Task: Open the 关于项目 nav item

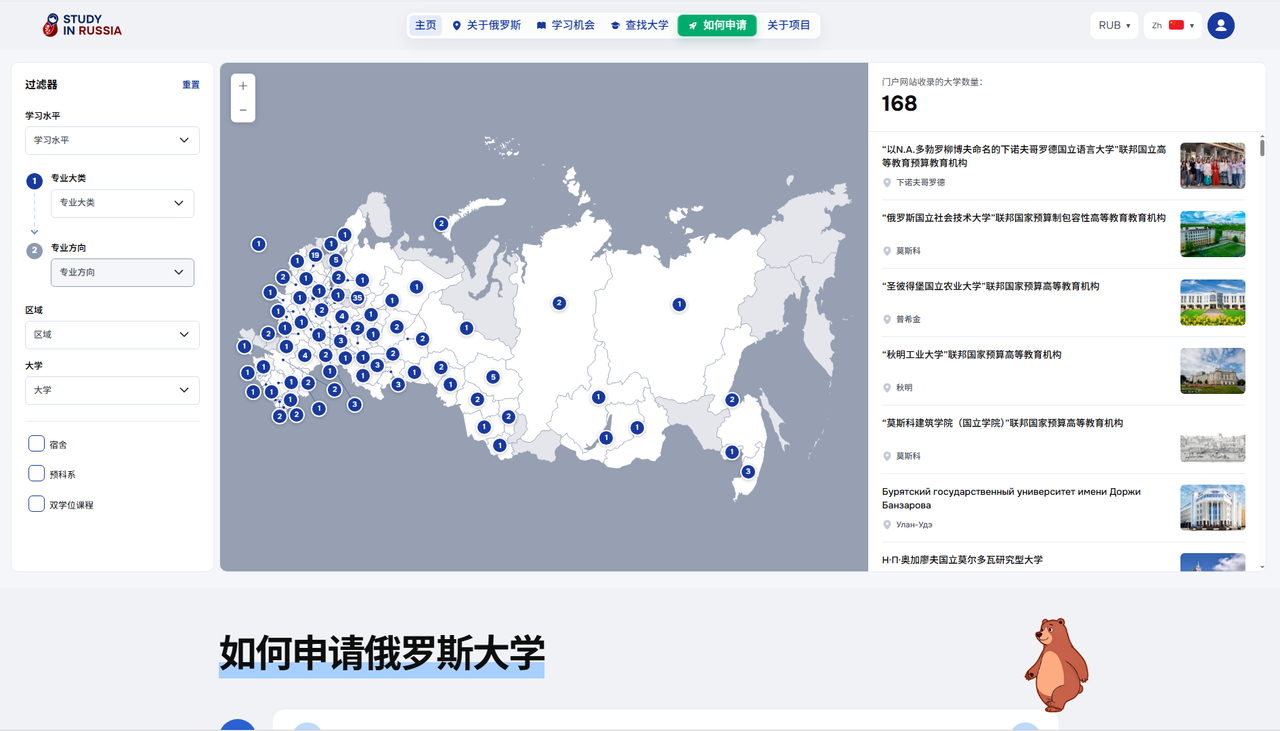Action: 789,25
